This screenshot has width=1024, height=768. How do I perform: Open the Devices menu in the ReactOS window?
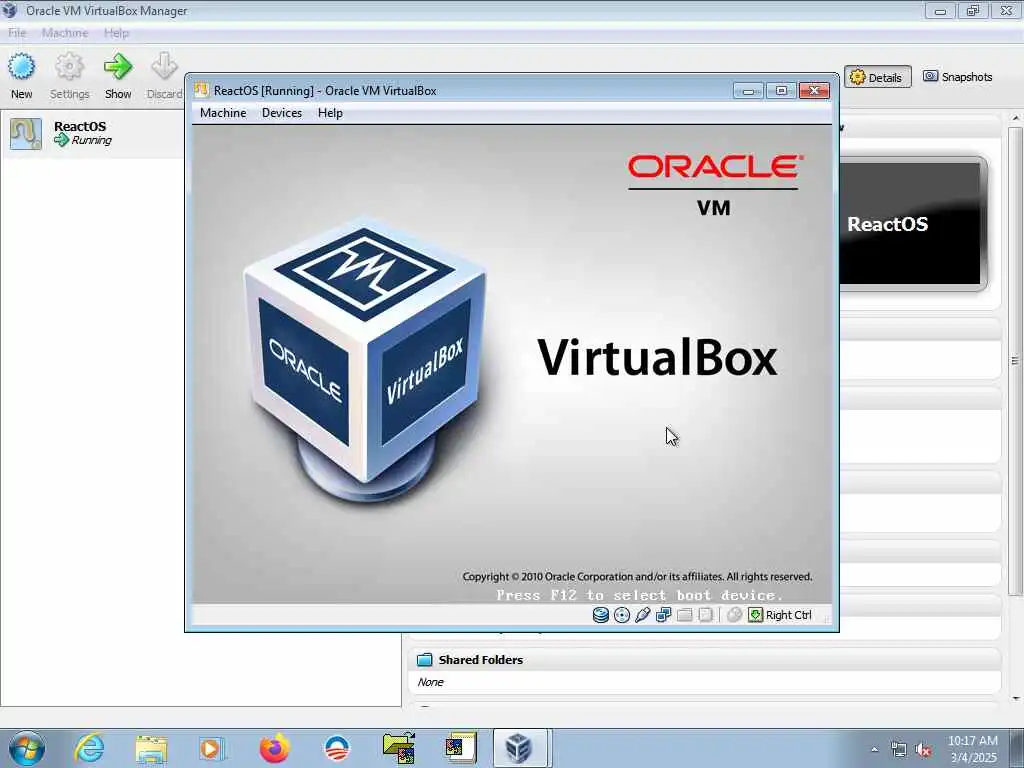[x=281, y=113]
